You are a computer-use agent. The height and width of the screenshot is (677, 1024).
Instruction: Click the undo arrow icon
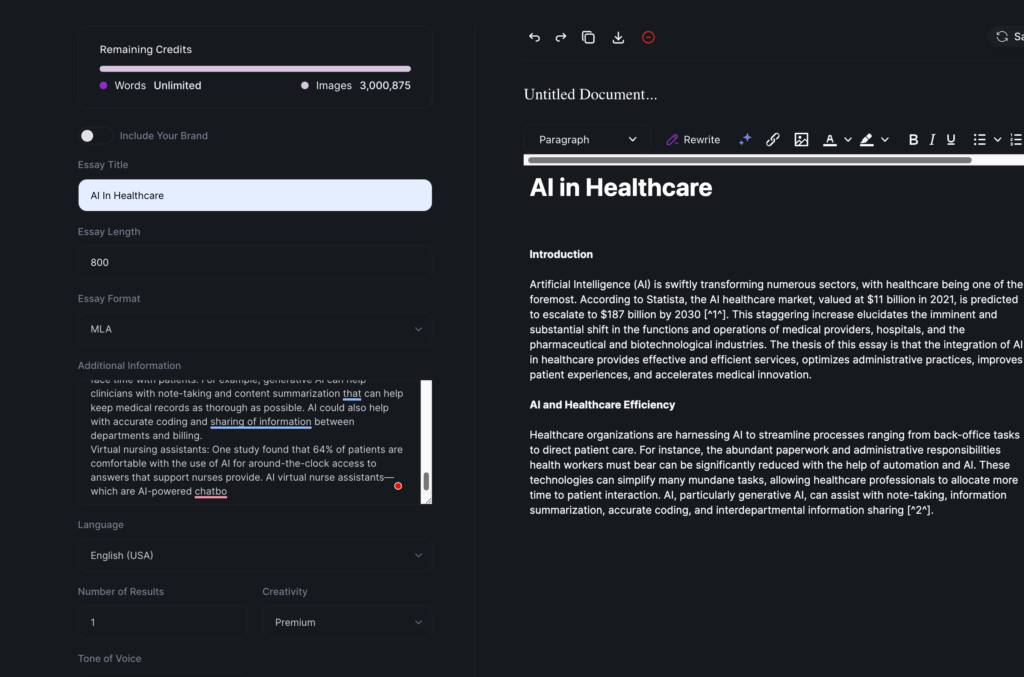[x=534, y=37]
